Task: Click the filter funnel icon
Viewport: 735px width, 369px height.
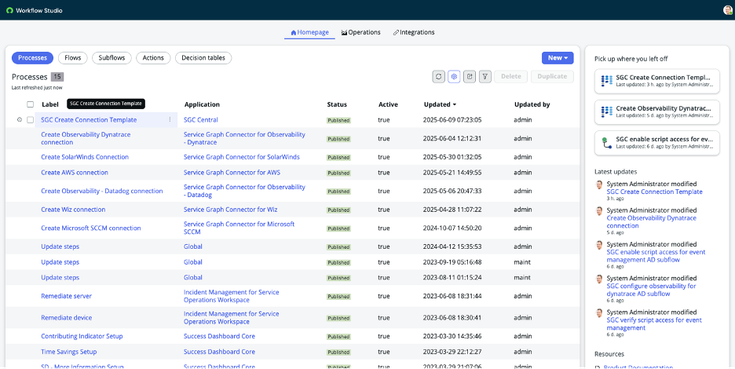Action: (485, 76)
